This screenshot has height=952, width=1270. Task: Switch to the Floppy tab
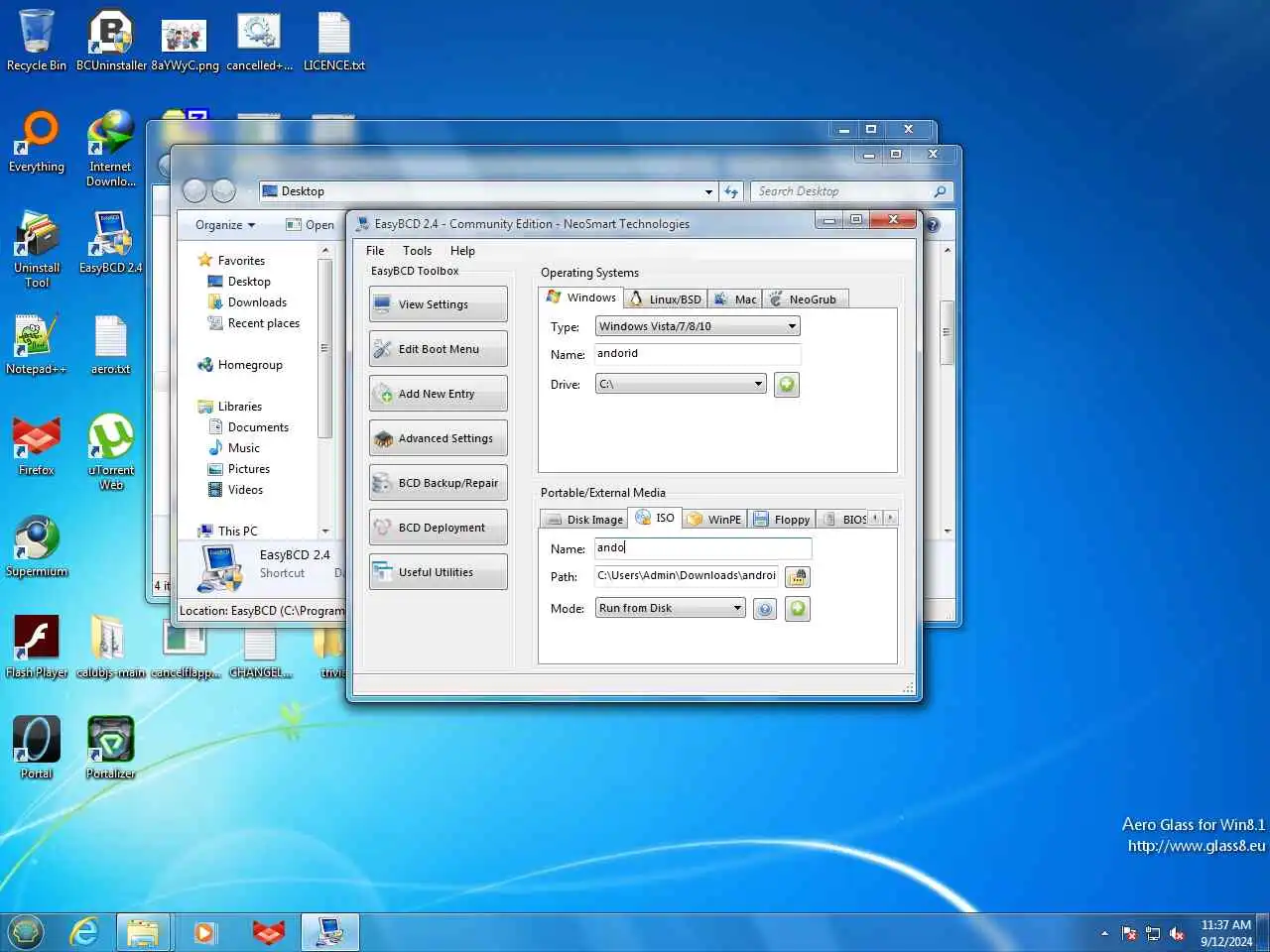[x=782, y=519]
